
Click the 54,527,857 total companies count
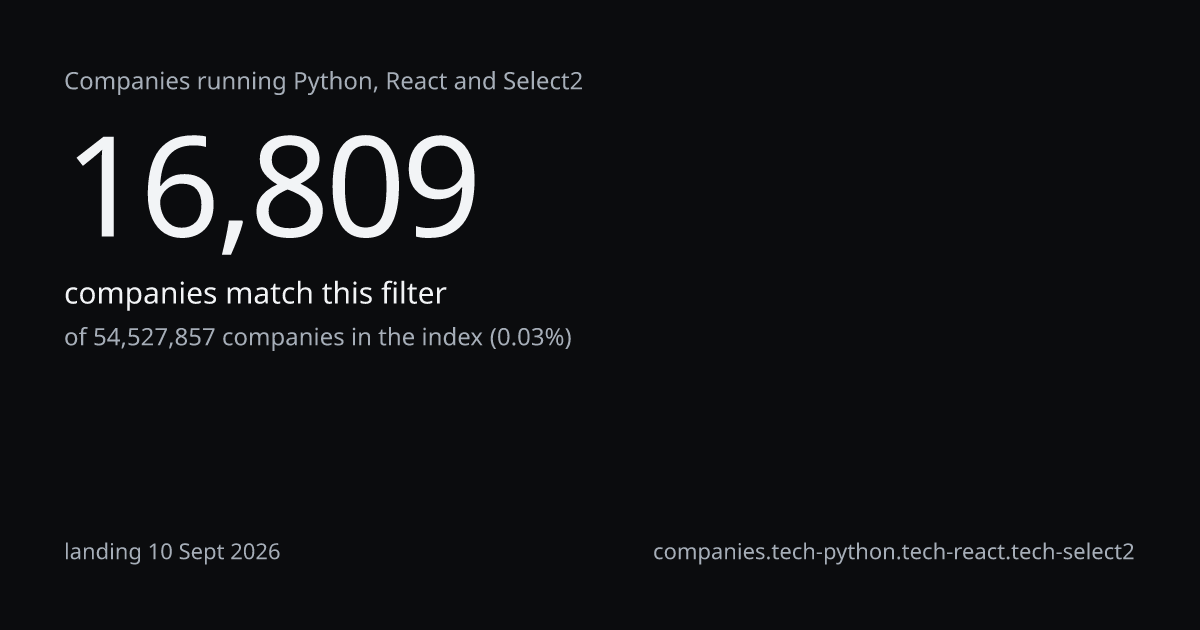[154, 337]
